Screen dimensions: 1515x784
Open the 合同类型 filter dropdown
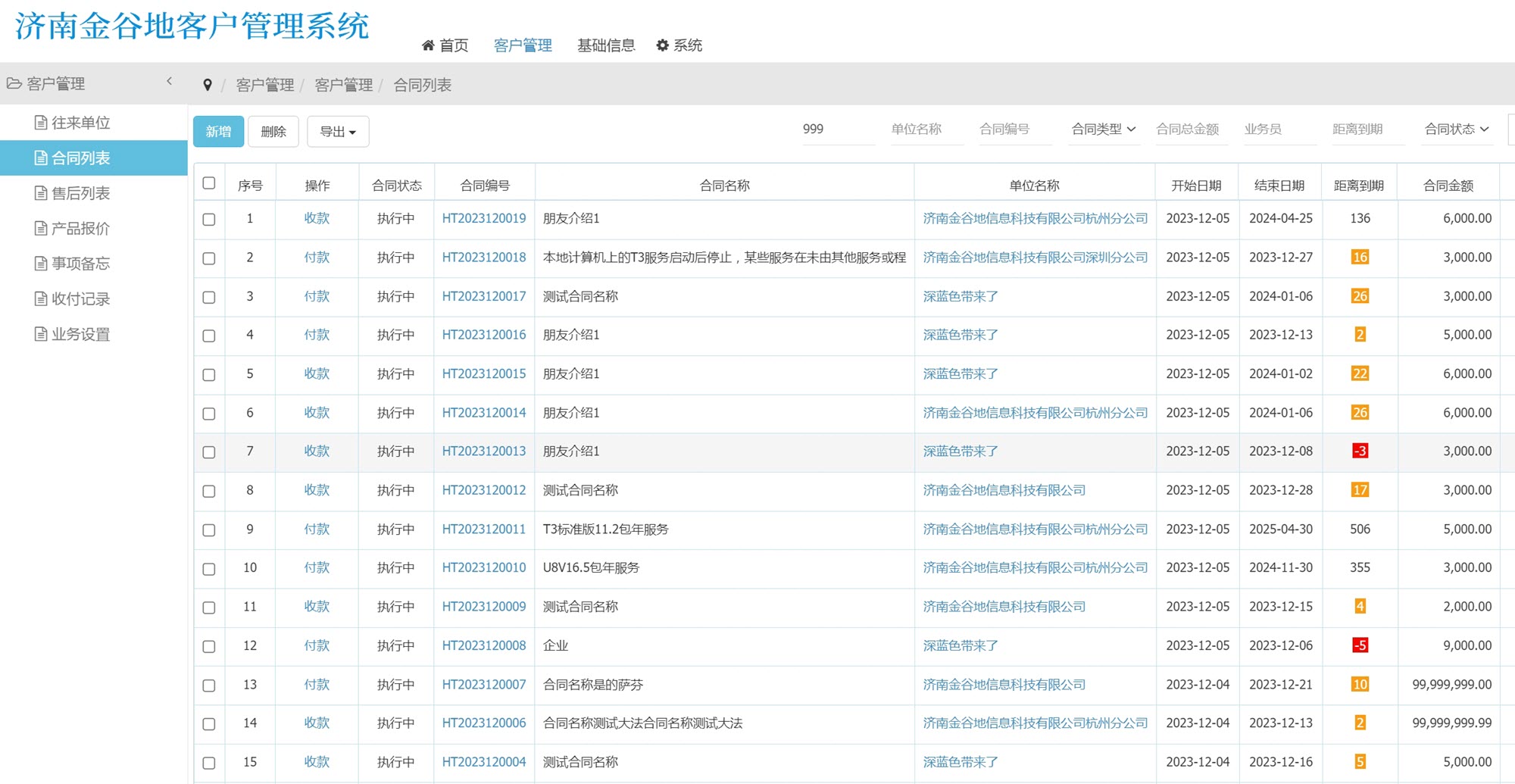point(1103,129)
